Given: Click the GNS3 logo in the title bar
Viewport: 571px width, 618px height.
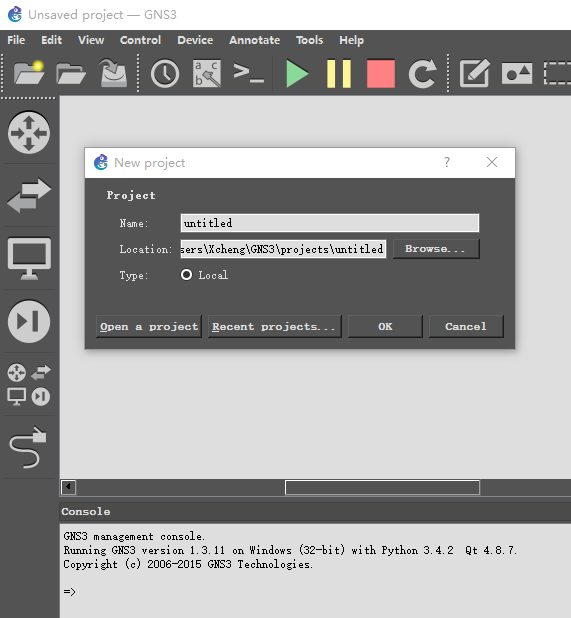Looking at the screenshot, I should [x=15, y=15].
